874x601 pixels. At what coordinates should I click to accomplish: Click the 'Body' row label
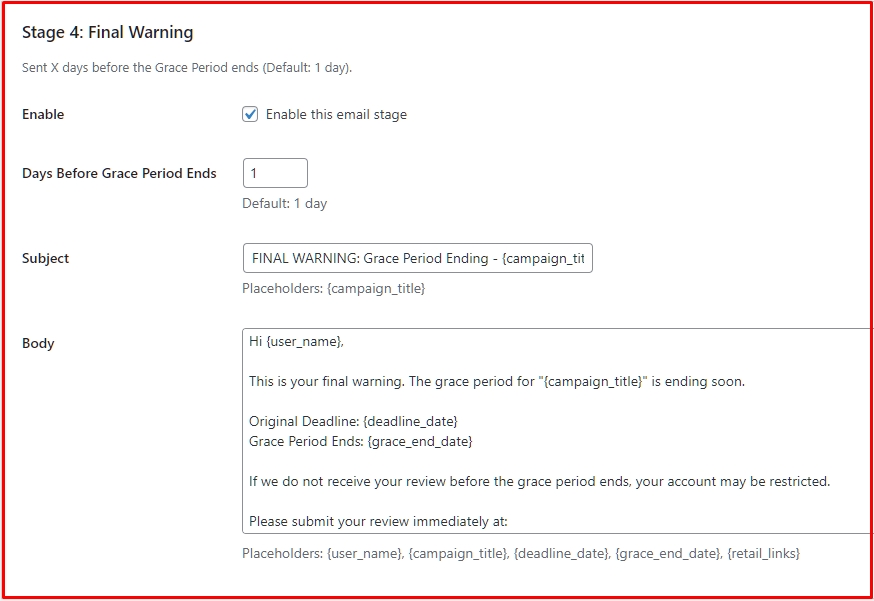(x=38, y=343)
